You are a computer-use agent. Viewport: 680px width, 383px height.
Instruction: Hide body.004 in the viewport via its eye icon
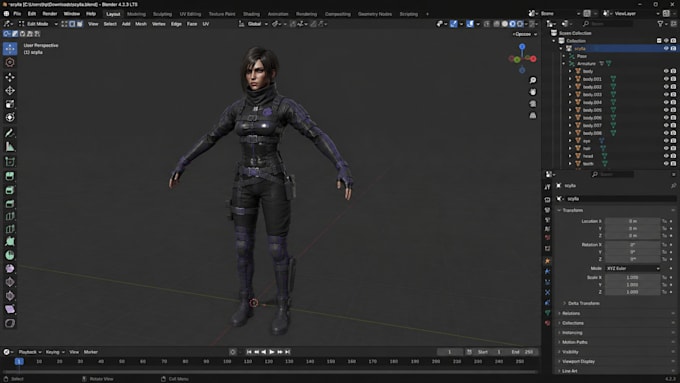(666, 102)
